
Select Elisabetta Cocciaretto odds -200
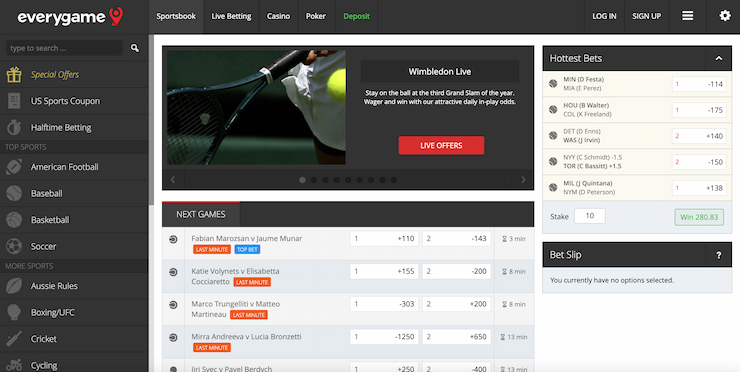pos(456,271)
